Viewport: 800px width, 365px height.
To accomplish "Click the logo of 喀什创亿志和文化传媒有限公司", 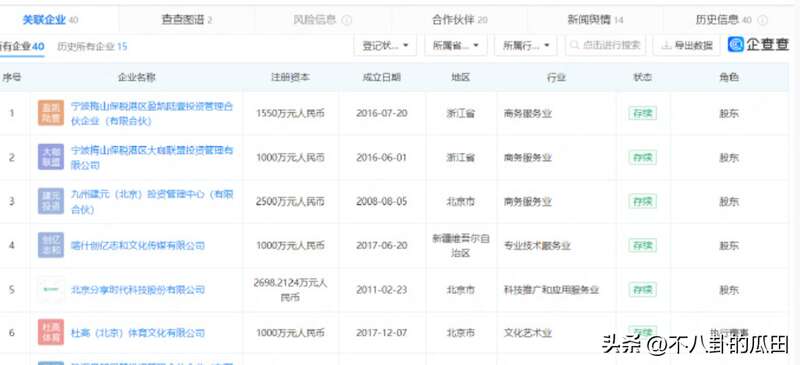I will pyautogui.click(x=51, y=245).
